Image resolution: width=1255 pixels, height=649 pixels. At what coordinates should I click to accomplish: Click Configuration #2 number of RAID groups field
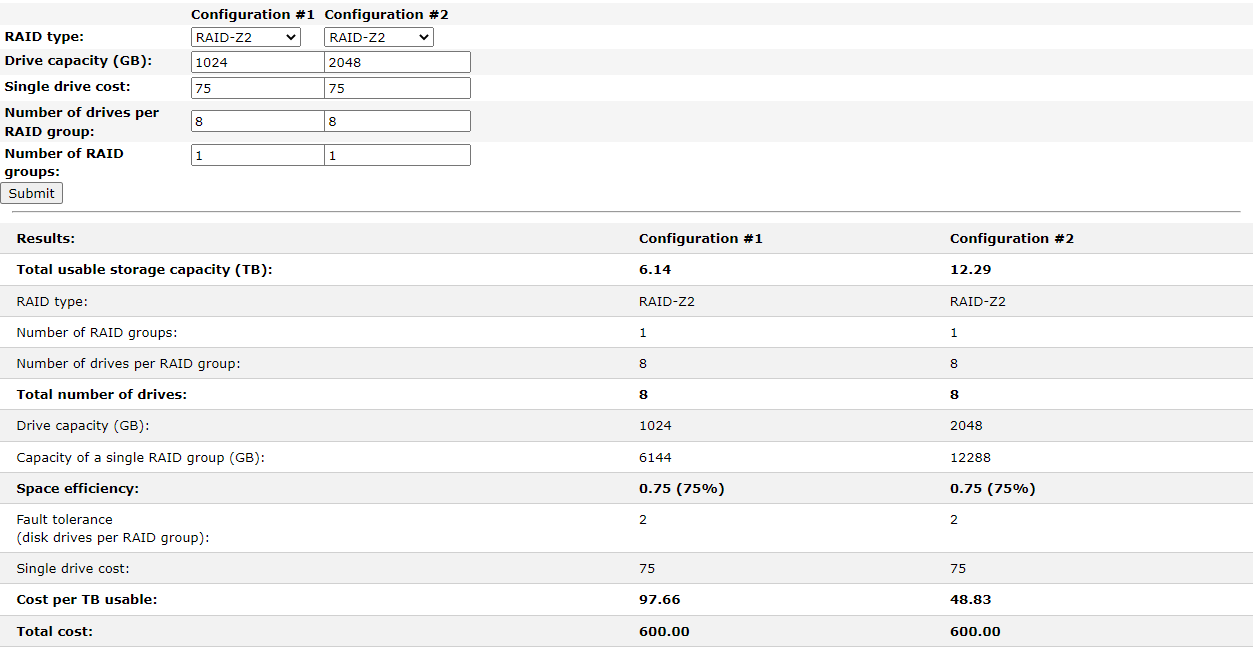pos(397,155)
